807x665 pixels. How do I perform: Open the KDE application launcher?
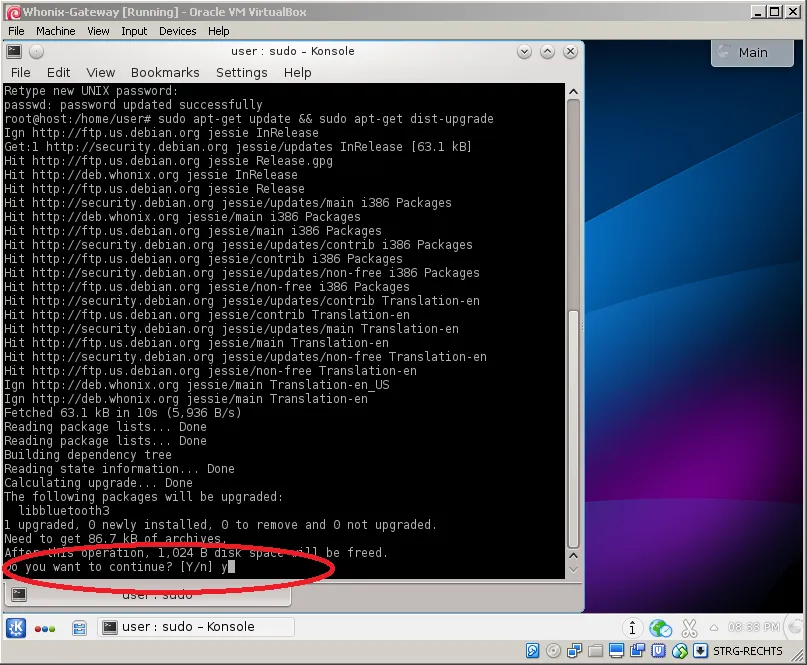(x=15, y=627)
